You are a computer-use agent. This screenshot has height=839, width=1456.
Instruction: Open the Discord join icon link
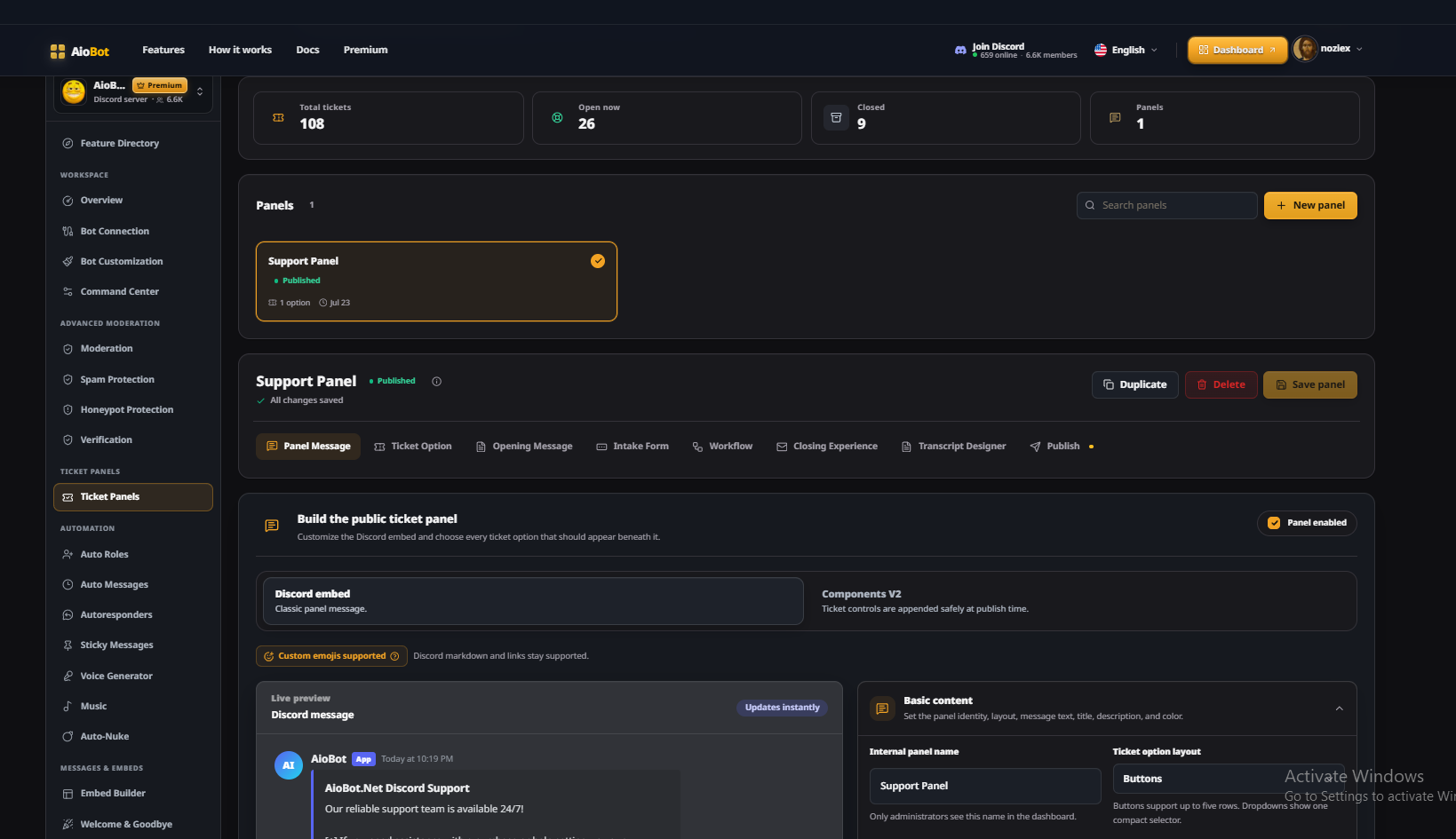[960, 51]
